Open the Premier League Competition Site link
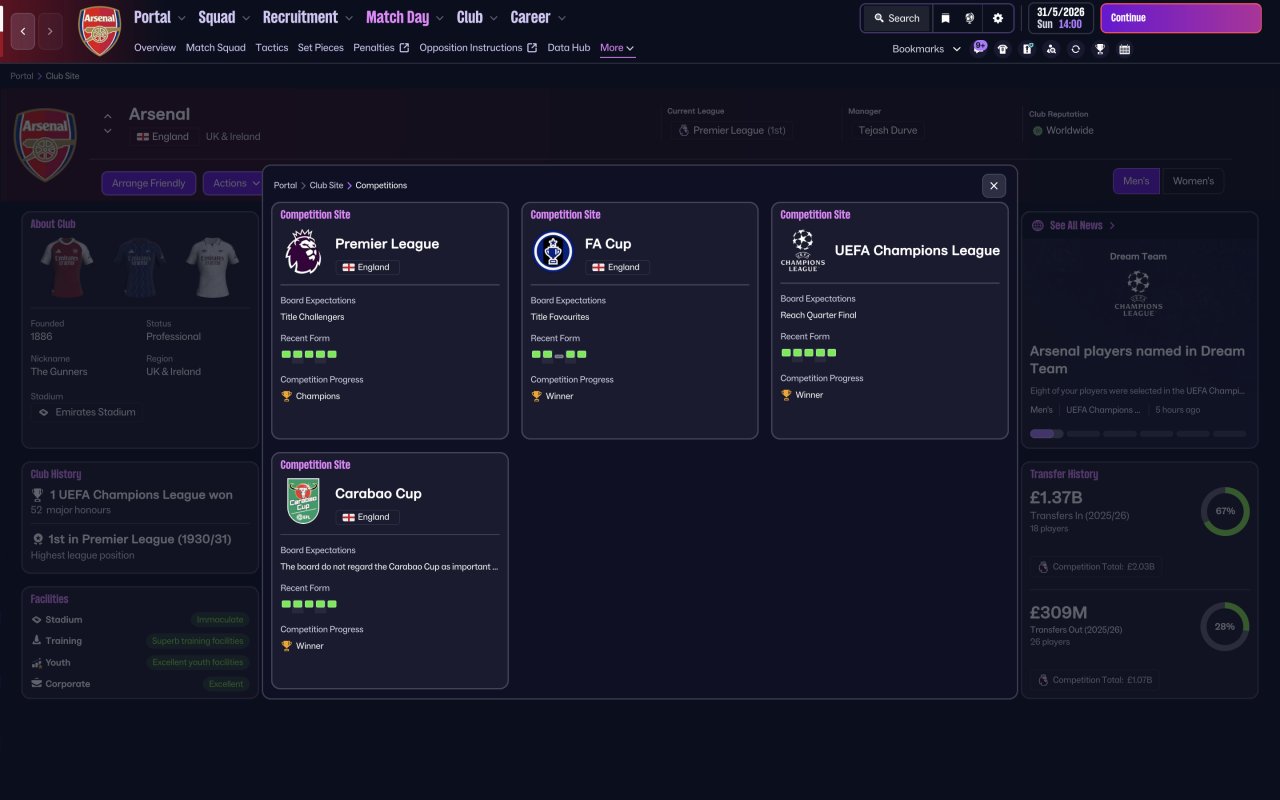Screen dimensions: 1280x800 pos(315,215)
